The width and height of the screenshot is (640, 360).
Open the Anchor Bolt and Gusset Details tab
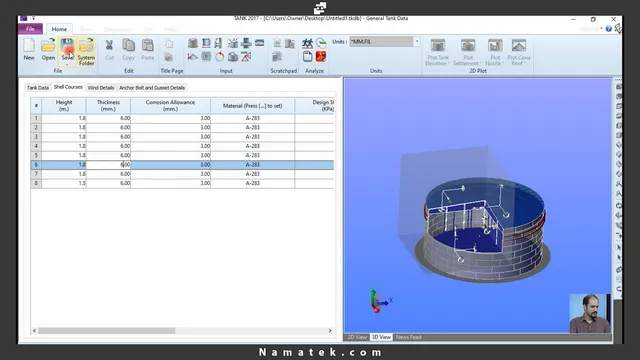tap(152, 88)
